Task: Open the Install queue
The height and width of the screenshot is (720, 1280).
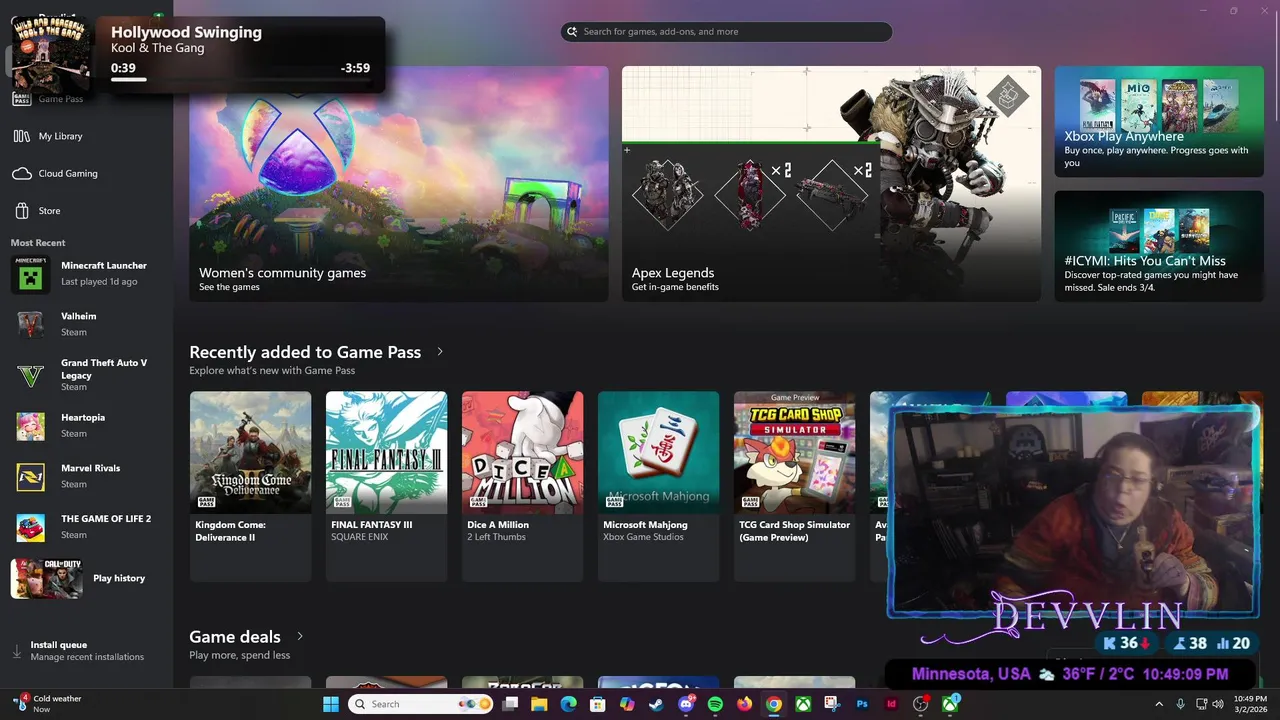Action: coord(85,651)
